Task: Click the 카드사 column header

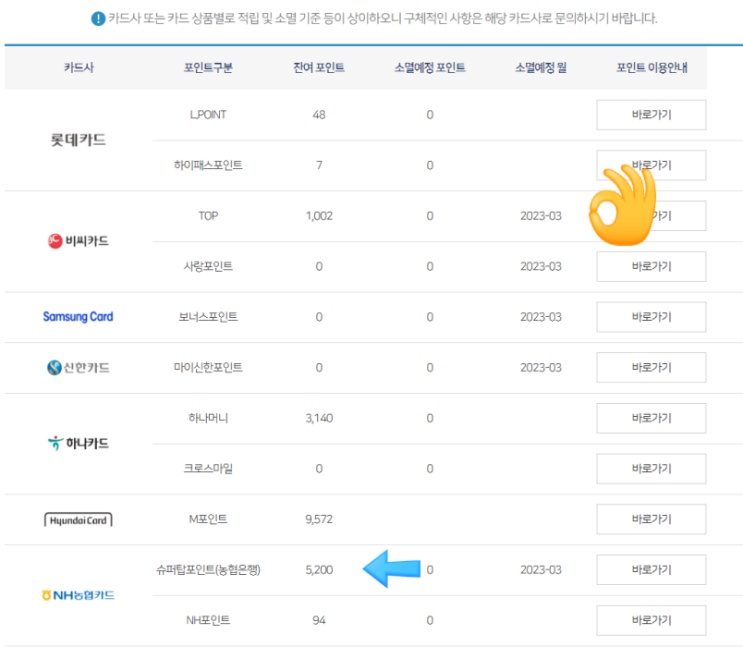Action: [79, 68]
